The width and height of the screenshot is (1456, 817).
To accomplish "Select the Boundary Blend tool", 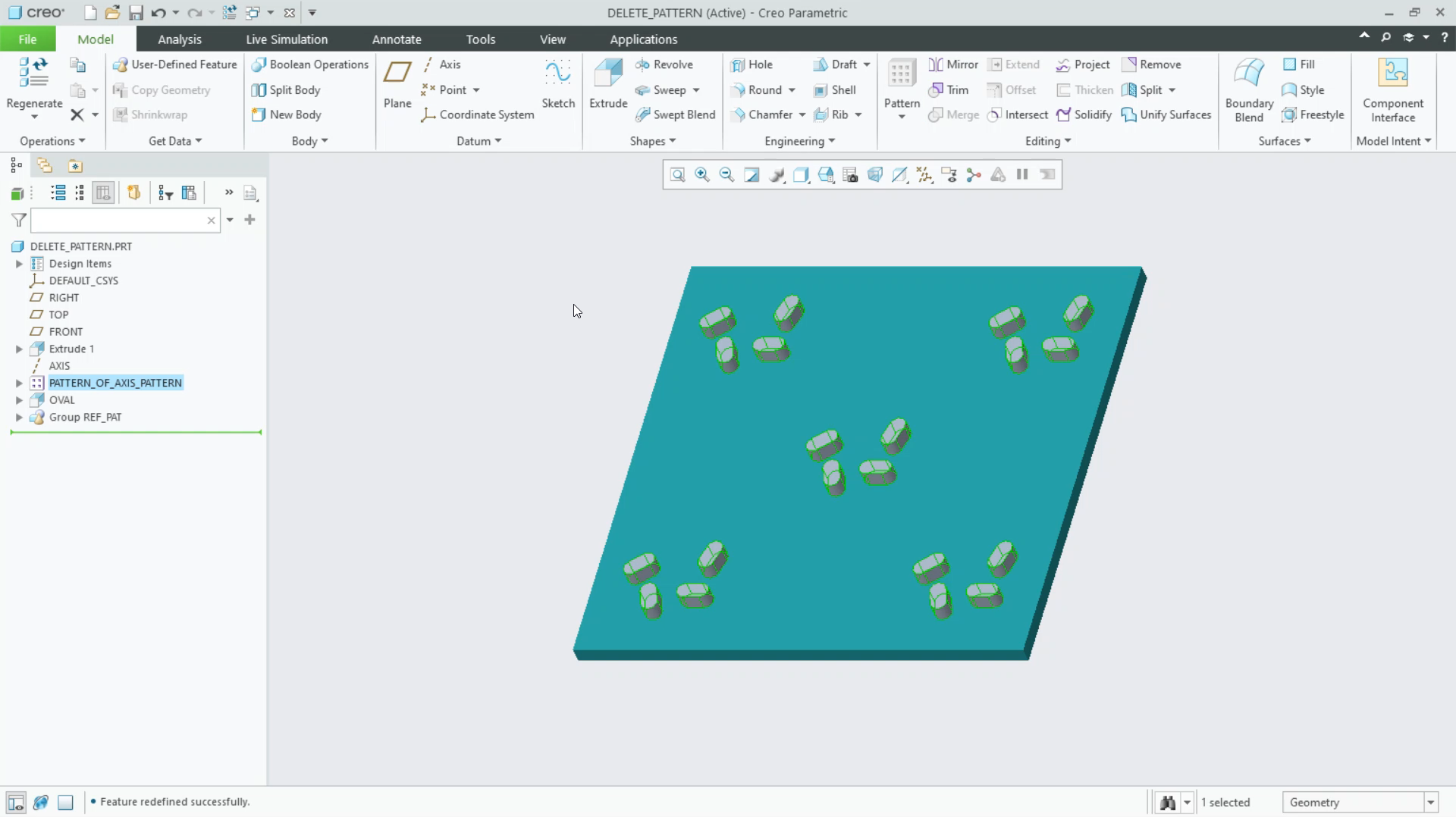I will coord(1249,89).
